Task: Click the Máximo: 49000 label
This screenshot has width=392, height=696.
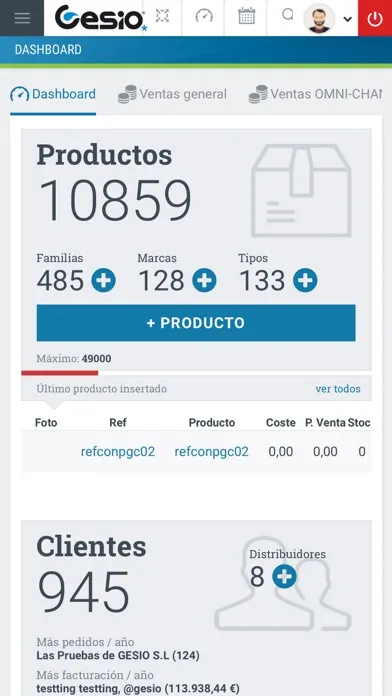Action: (74, 359)
